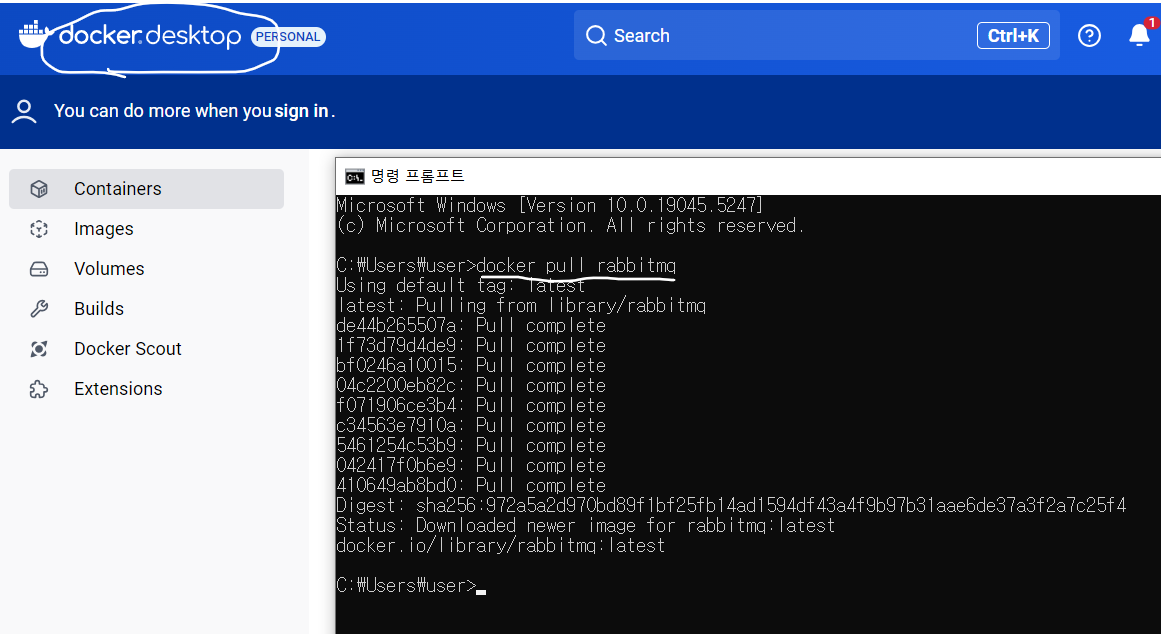1161x634 pixels.
Task: Focus the Search input field
Action: pyautogui.click(x=816, y=36)
